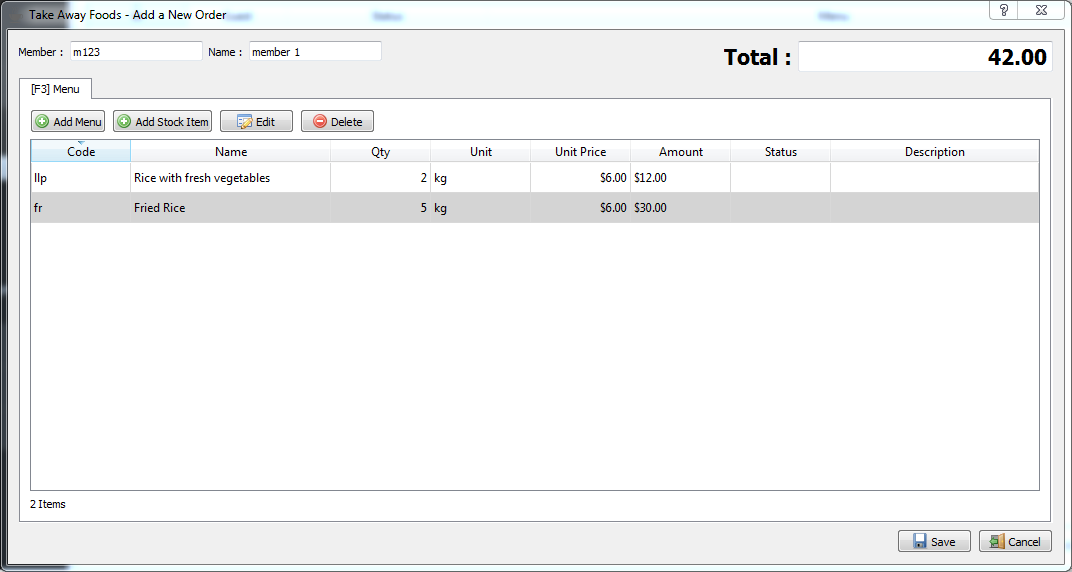Viewport: 1072px width, 572px height.
Task: Click the Unit Price column header
Action: click(580, 152)
